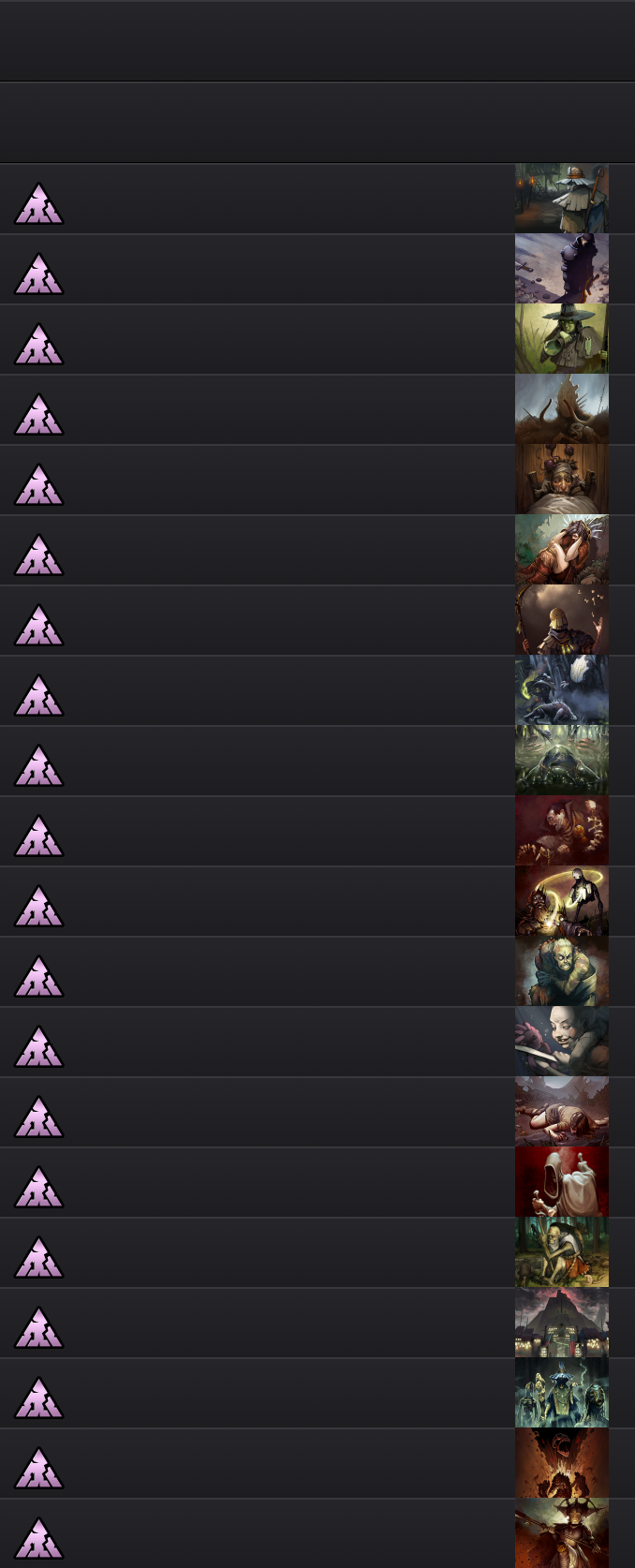Click the set icon beside old man in bed
Viewport: 635px width, 1568px height.
coord(38,484)
